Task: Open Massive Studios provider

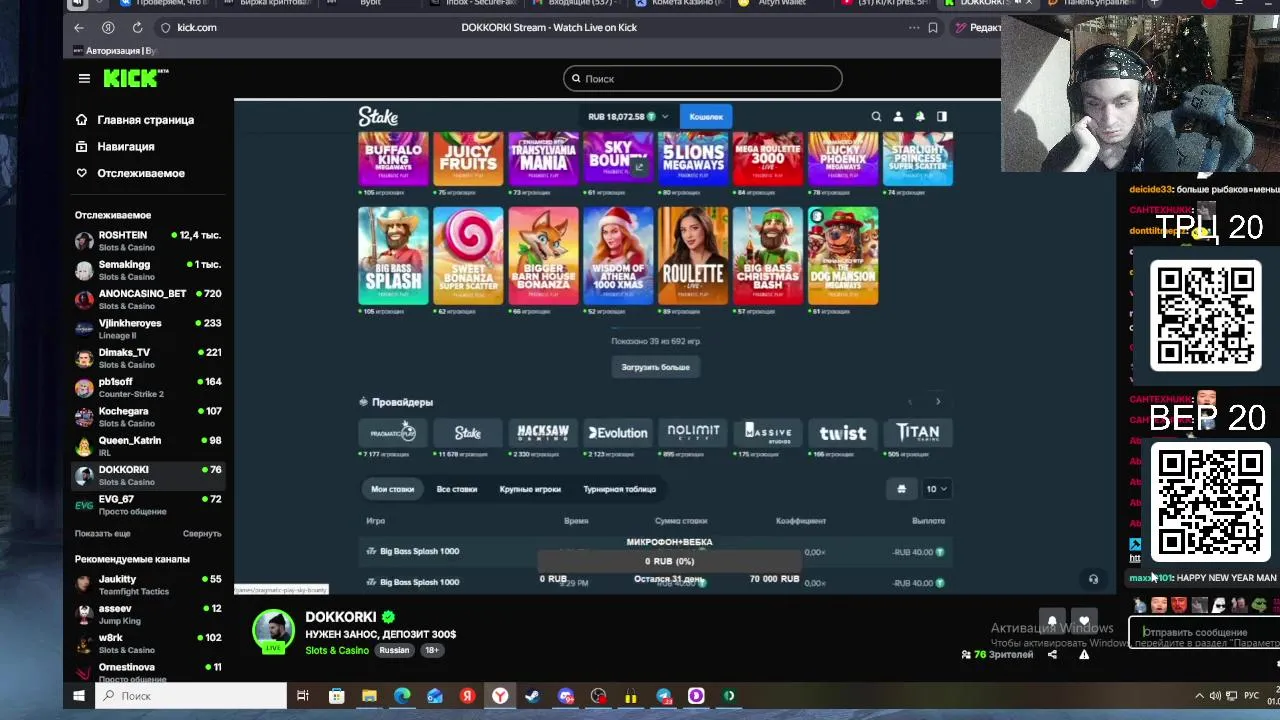Action: coord(768,432)
